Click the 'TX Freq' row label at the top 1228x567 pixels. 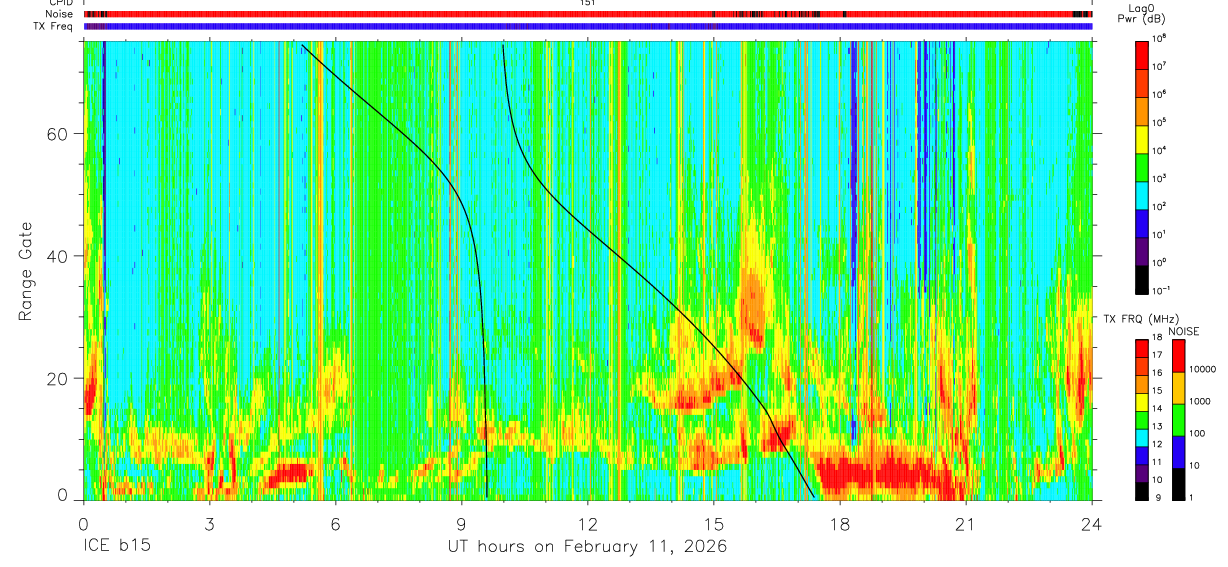(55, 26)
